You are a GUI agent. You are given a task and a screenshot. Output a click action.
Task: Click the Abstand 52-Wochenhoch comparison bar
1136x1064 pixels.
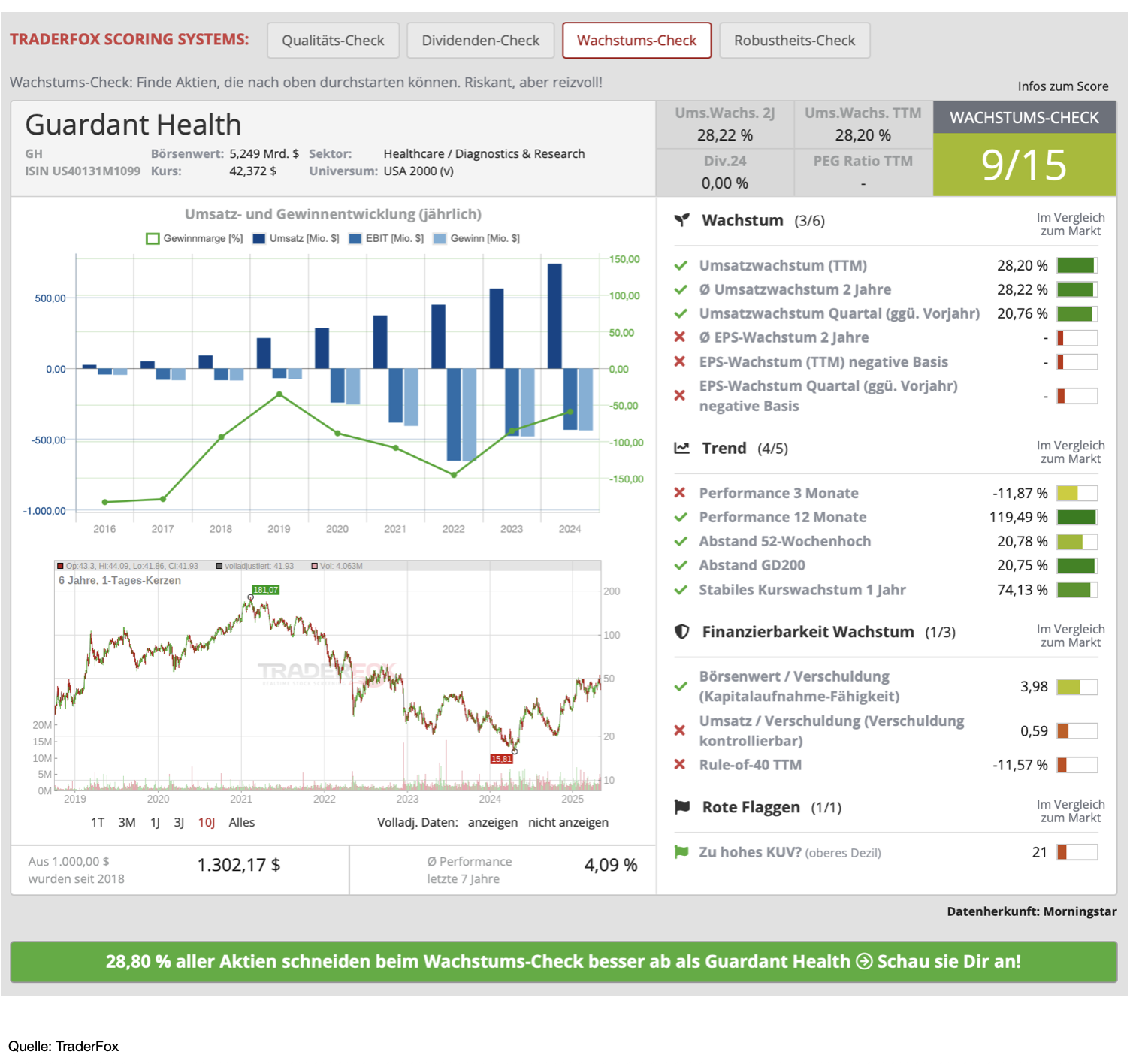point(1077,541)
